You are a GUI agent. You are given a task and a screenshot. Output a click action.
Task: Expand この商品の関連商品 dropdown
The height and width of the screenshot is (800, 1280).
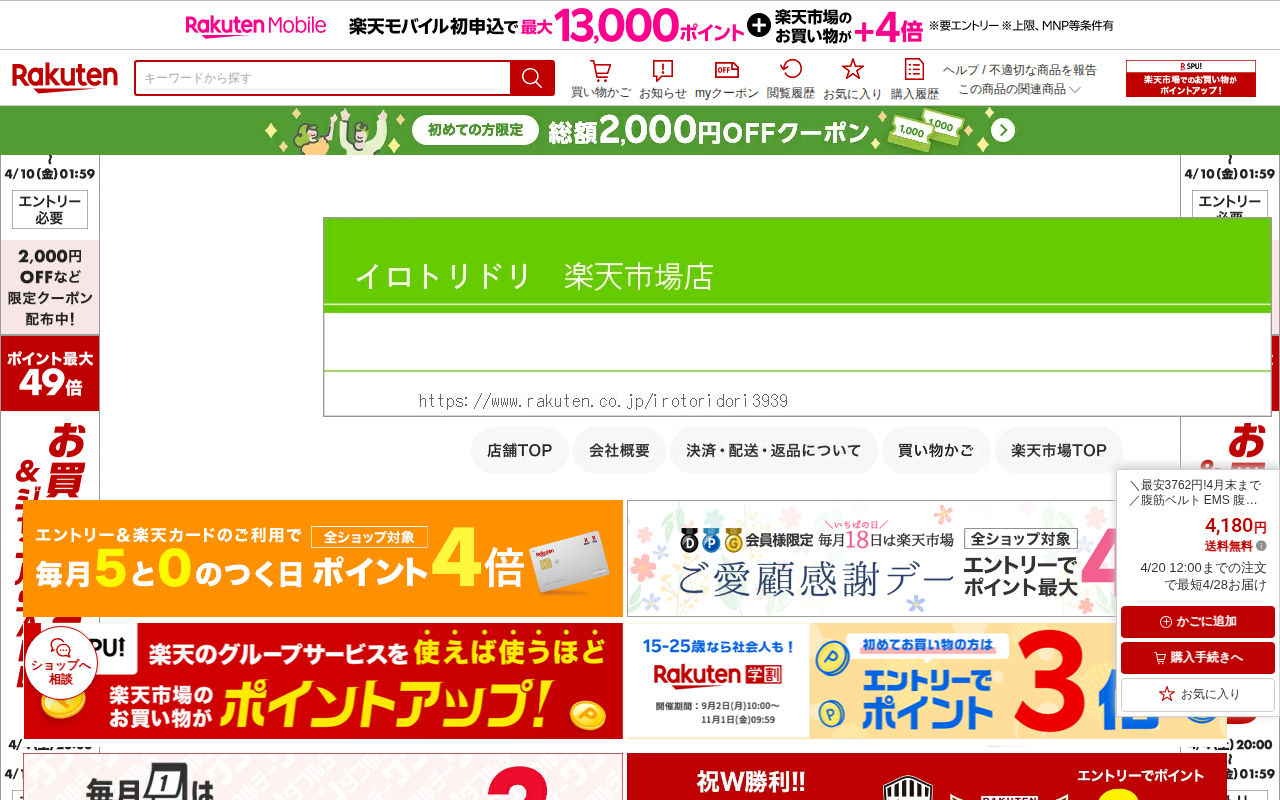click(x=1019, y=89)
